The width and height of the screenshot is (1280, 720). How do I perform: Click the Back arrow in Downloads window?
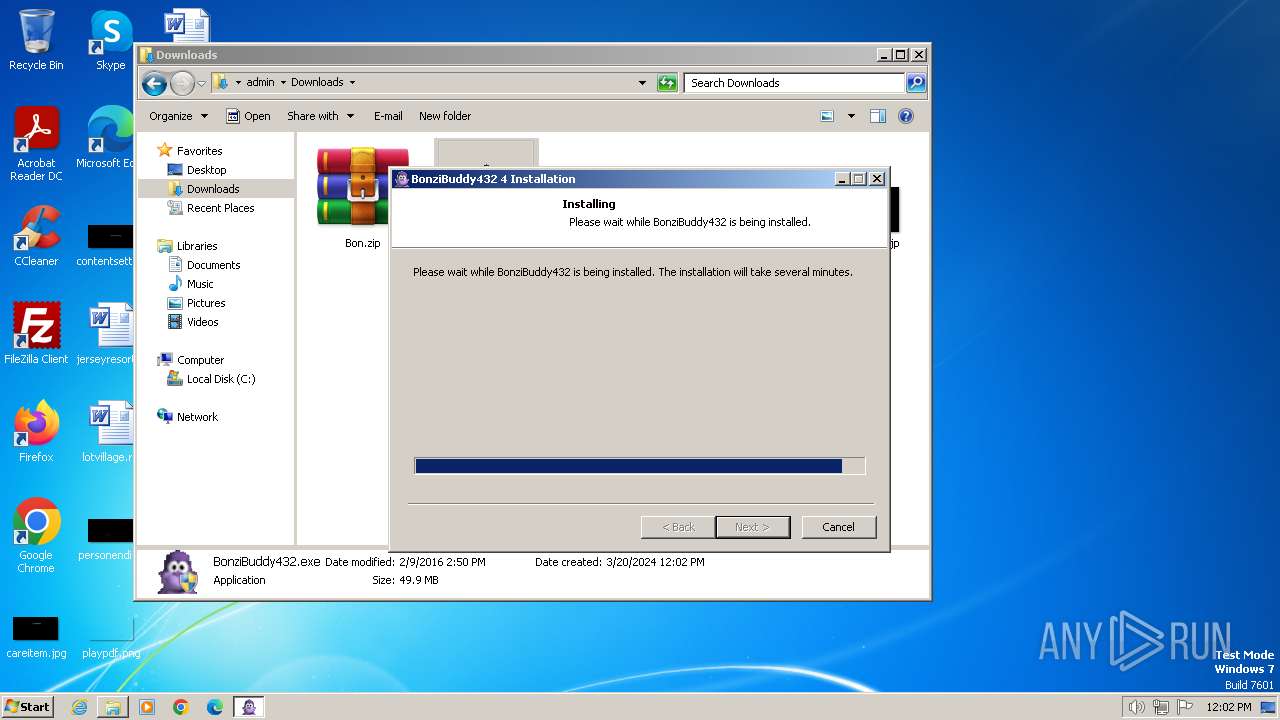click(154, 83)
